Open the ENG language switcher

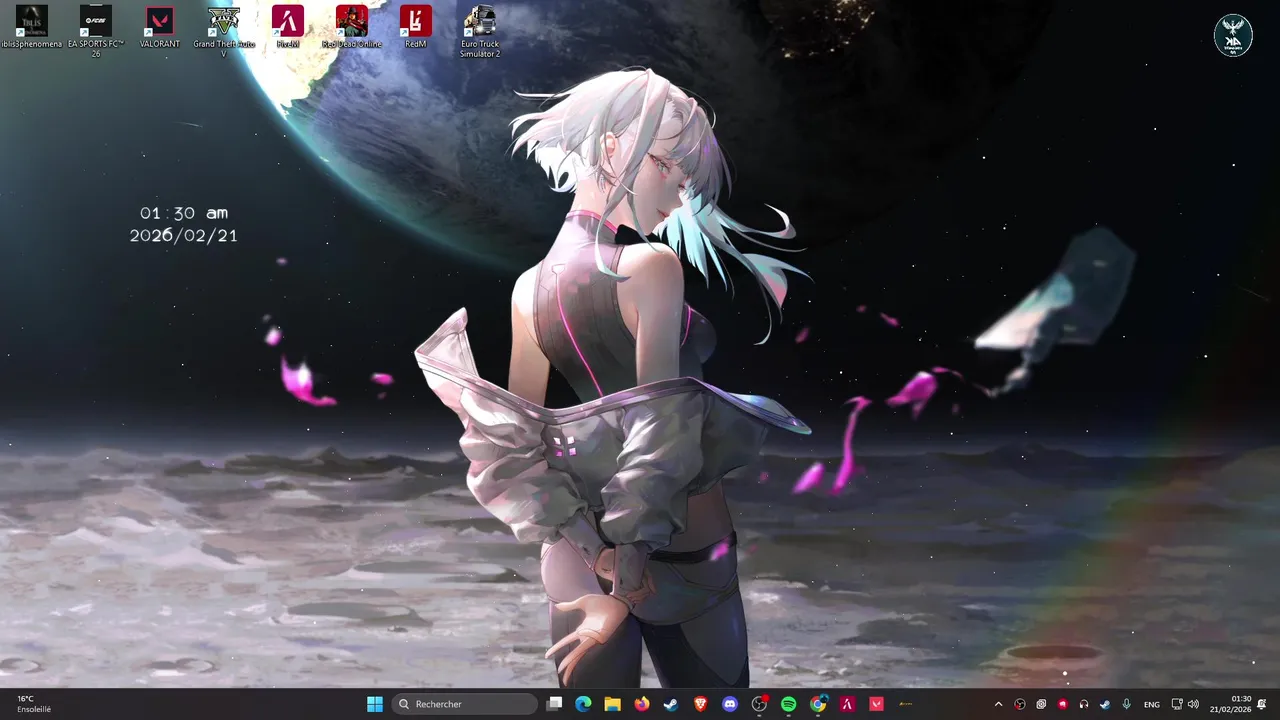1152,704
